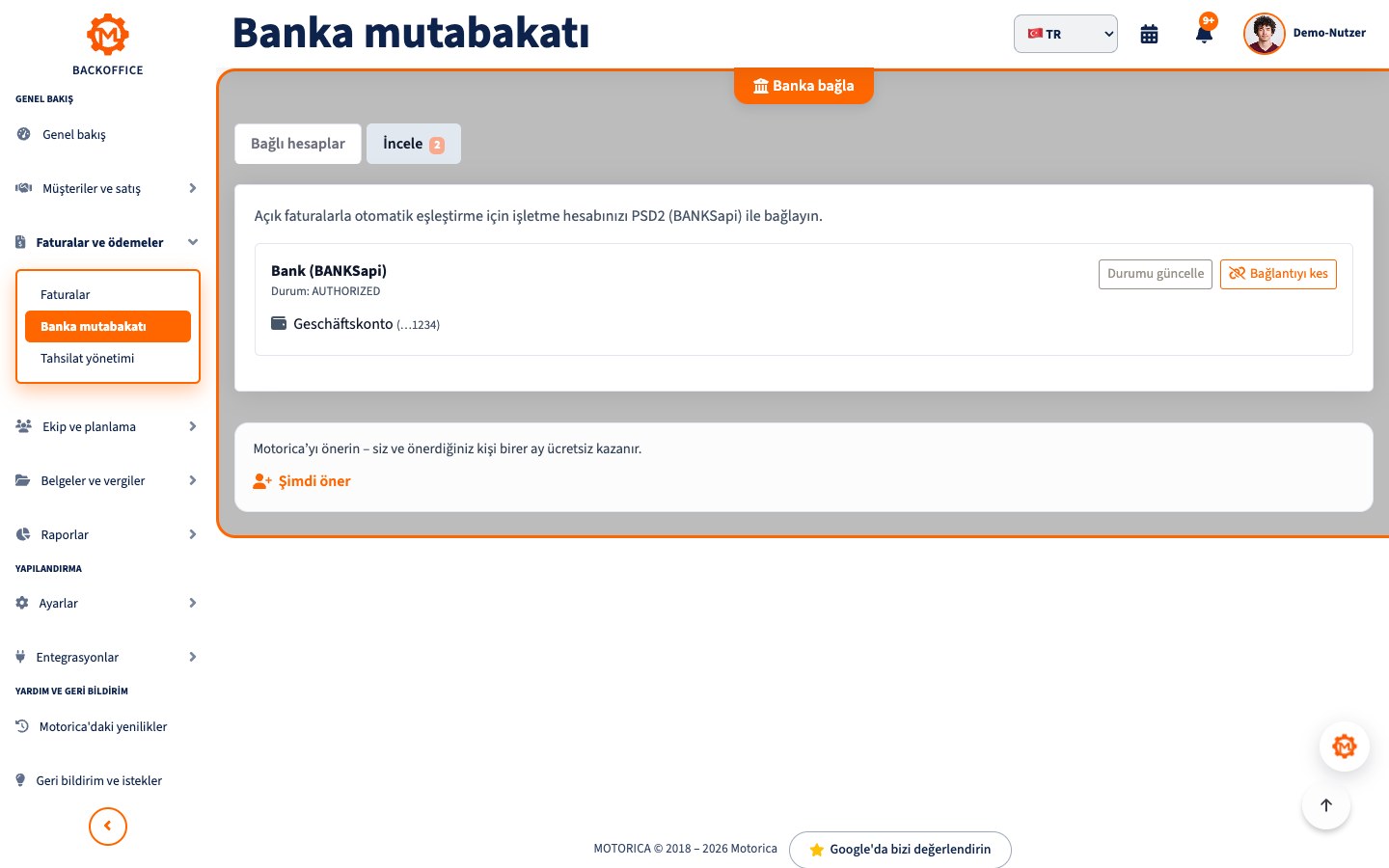This screenshot has width=1389, height=868.
Task: Click the Demo-Nutzer profile avatar
Action: click(1265, 34)
